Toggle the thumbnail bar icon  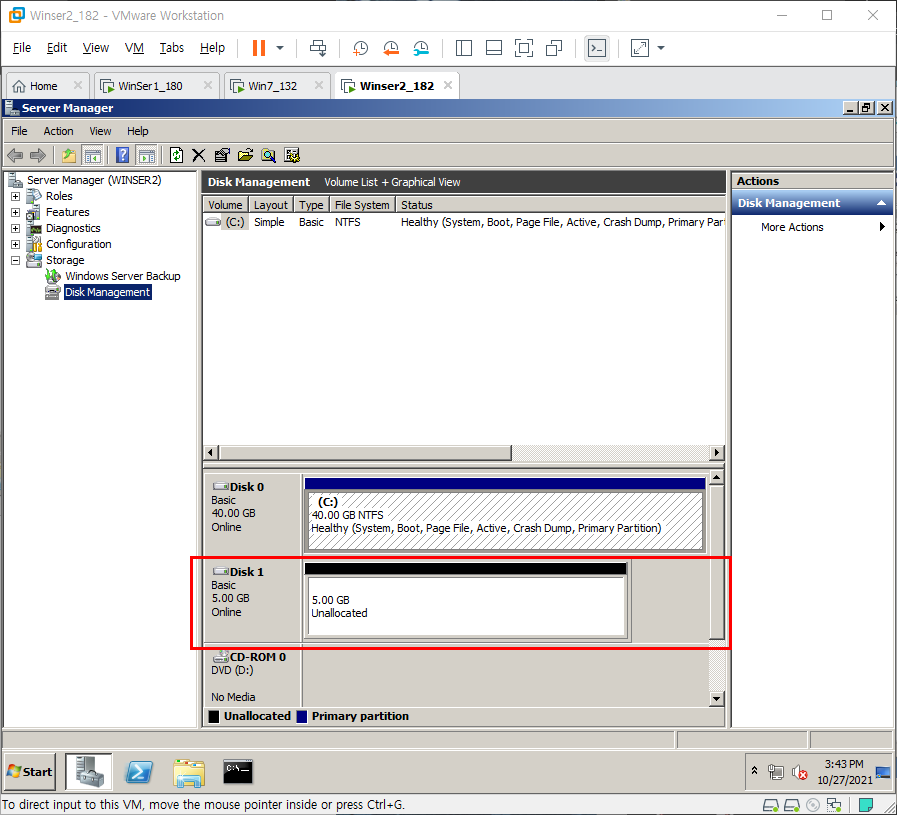(494, 48)
